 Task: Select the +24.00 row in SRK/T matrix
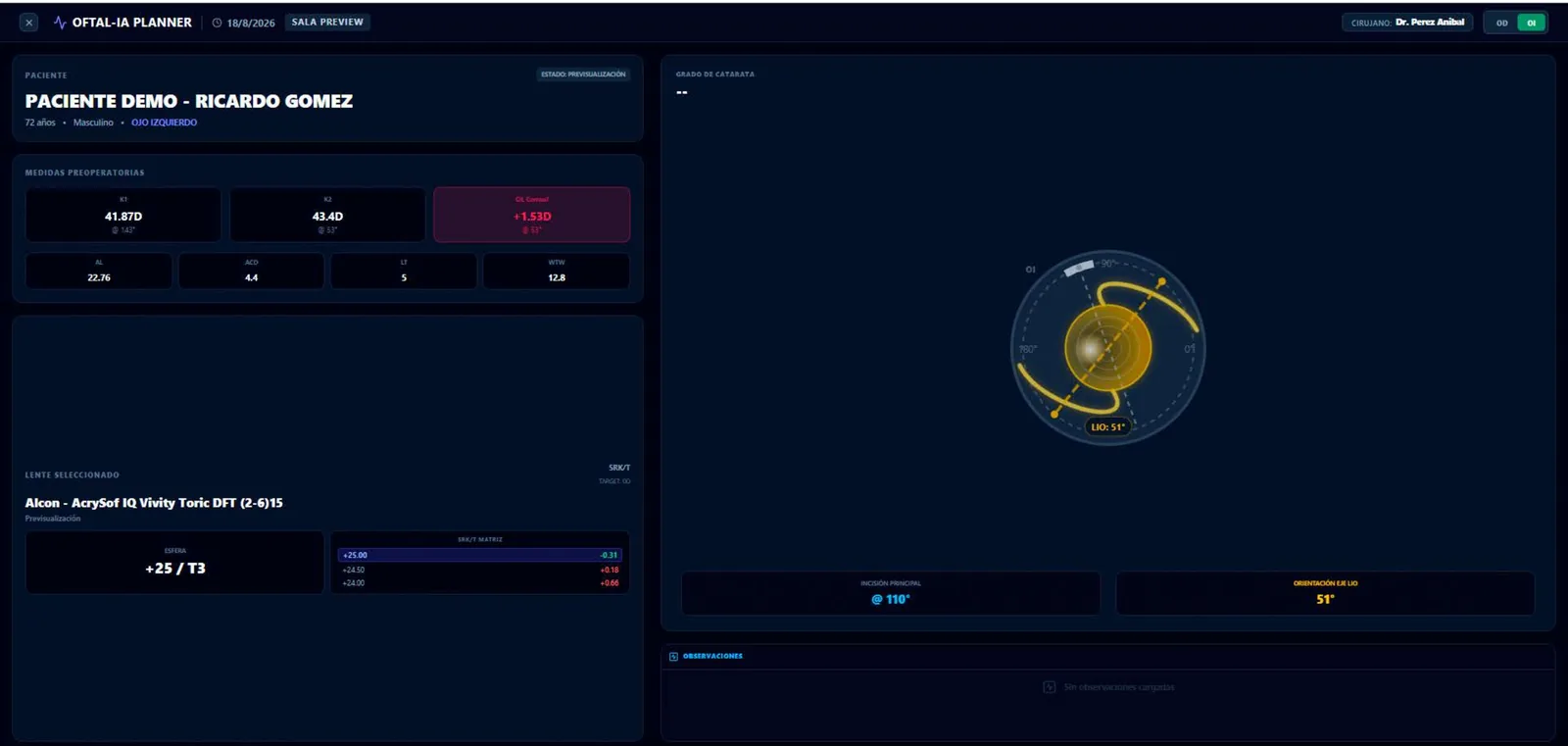(x=480, y=583)
